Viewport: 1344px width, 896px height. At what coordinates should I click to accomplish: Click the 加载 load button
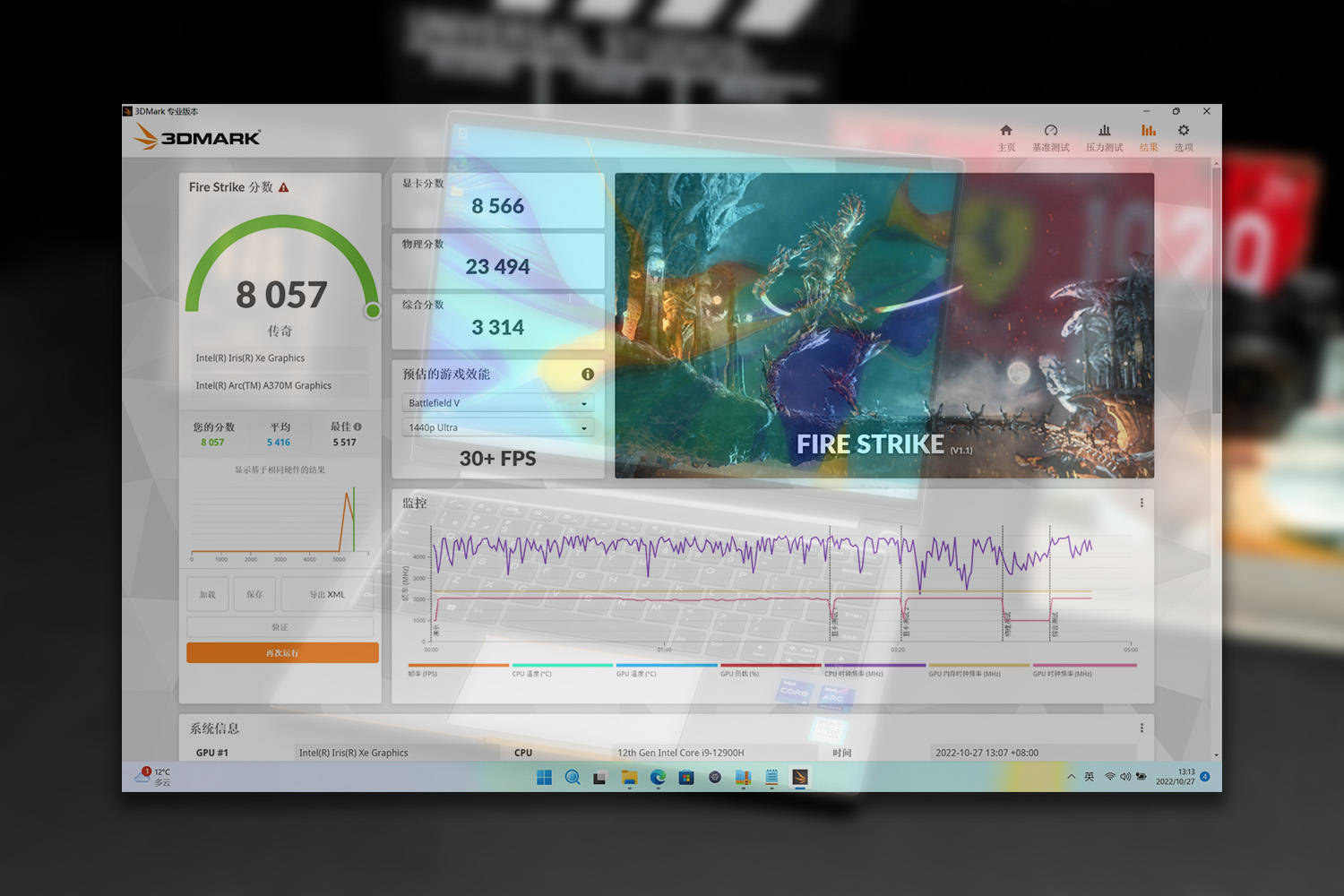coord(208,594)
